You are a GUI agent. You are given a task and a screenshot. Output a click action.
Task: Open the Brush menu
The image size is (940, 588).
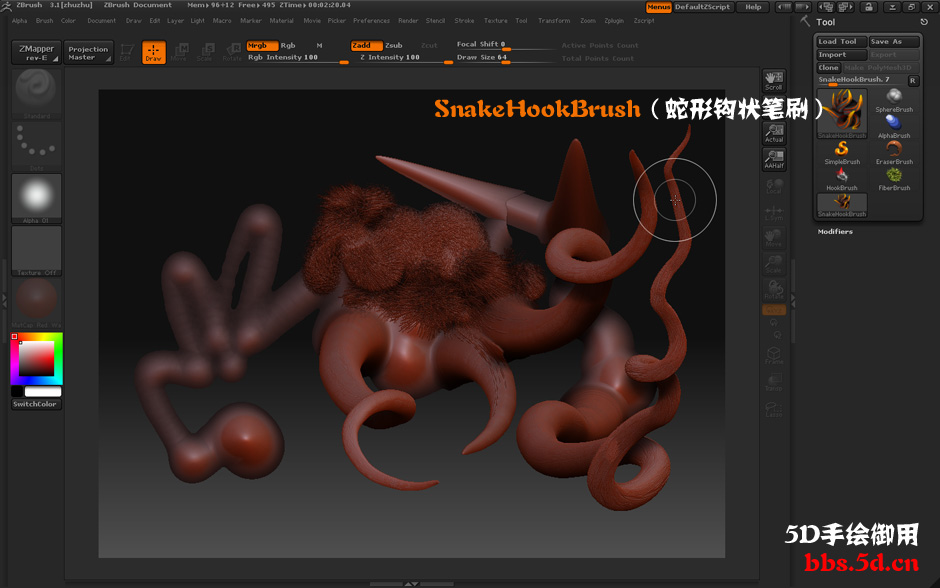pyautogui.click(x=44, y=20)
